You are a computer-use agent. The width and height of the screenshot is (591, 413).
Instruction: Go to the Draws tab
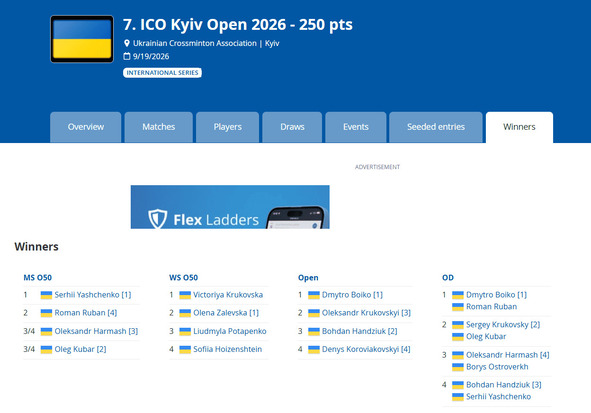click(292, 127)
